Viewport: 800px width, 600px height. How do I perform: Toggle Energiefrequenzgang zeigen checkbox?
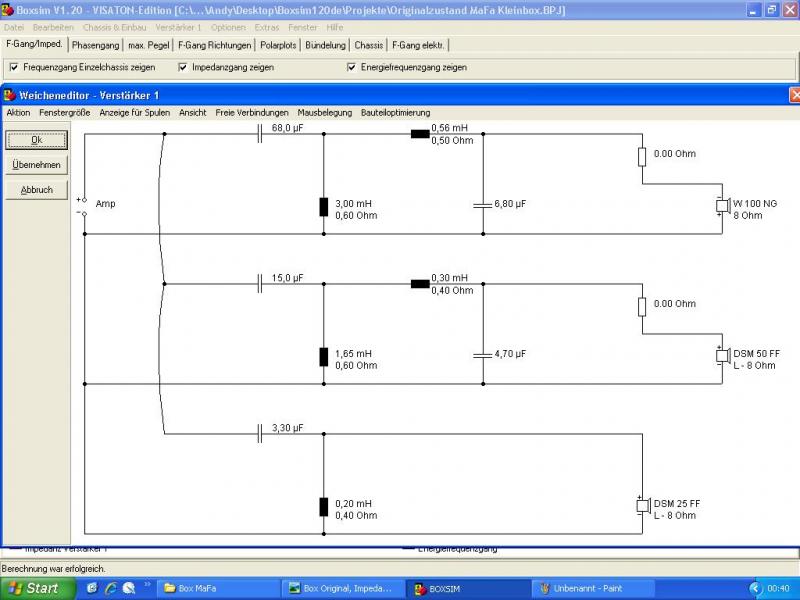tap(351, 67)
